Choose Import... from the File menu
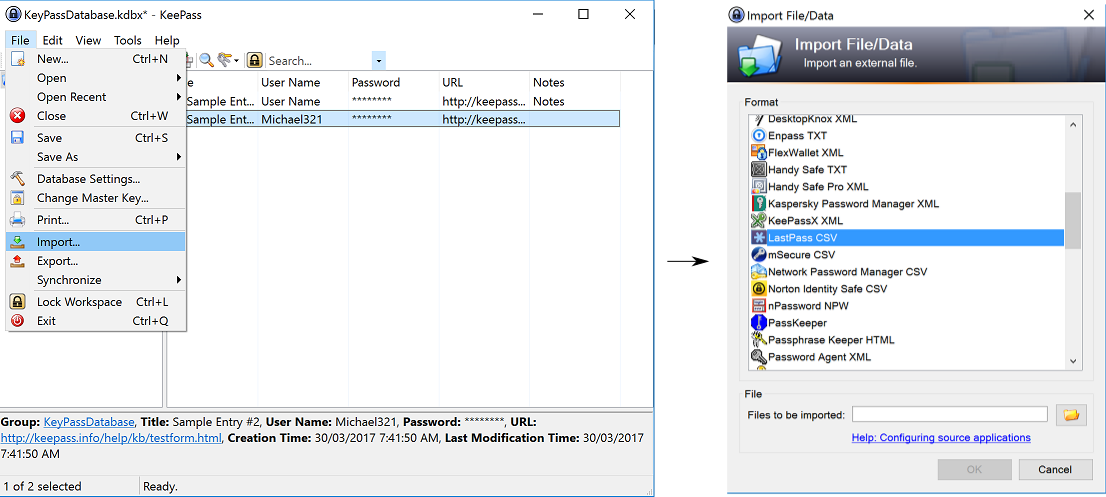 96,242
